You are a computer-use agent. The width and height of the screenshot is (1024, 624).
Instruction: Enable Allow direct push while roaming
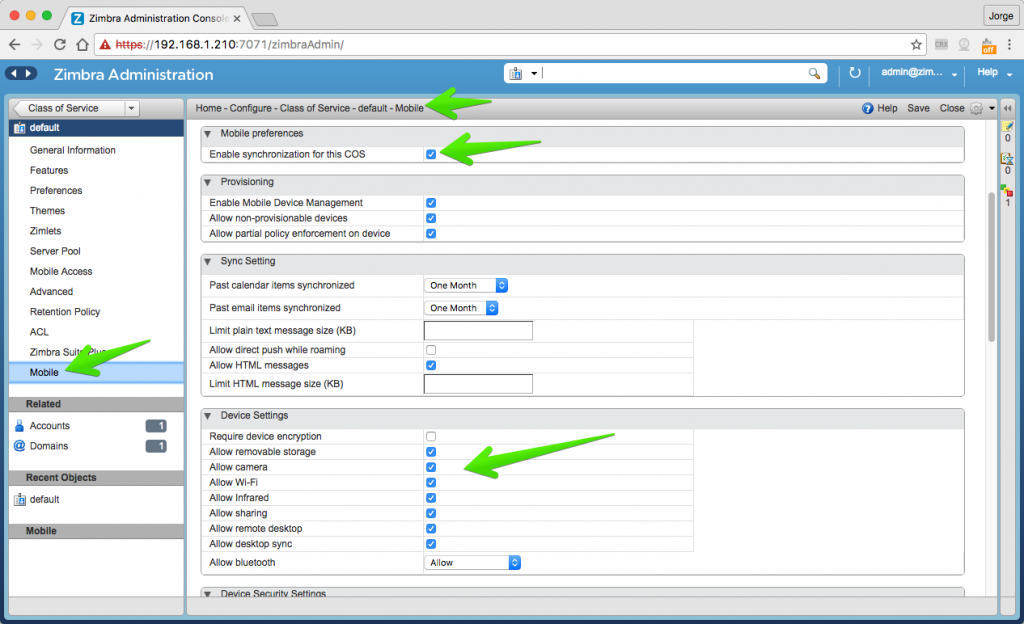431,350
